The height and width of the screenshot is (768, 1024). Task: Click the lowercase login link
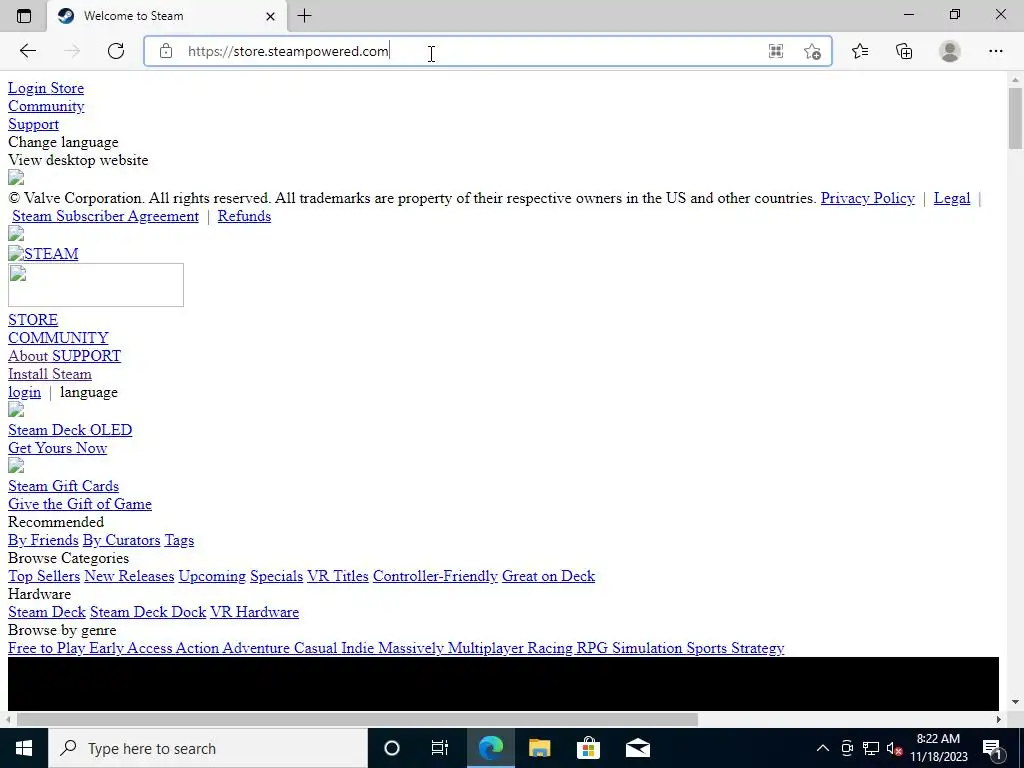pyautogui.click(x=24, y=392)
